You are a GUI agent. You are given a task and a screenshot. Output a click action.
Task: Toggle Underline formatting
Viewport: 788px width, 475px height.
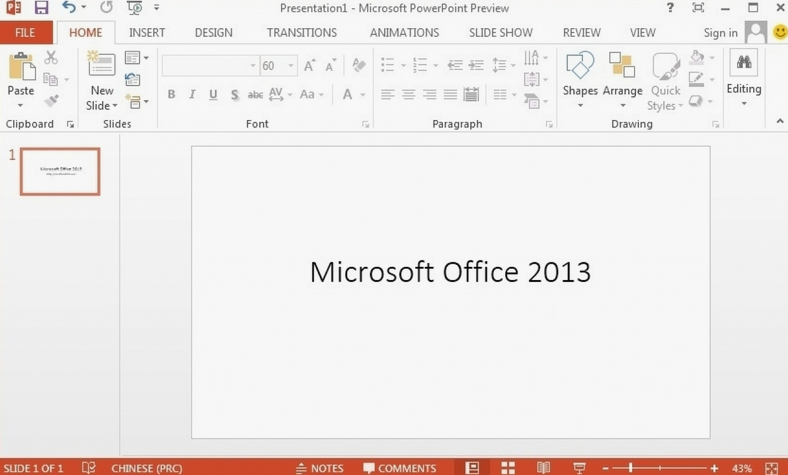pyautogui.click(x=213, y=95)
